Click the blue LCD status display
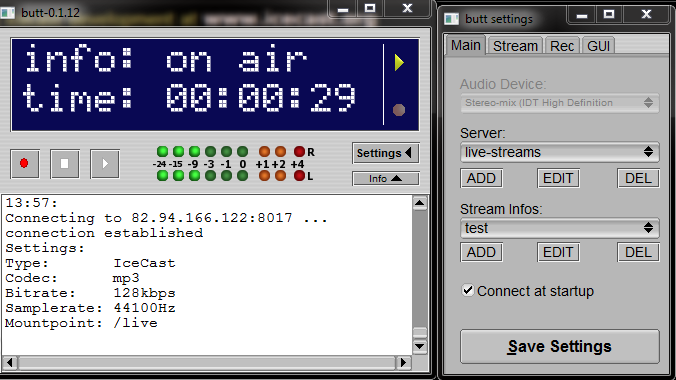The height and width of the screenshot is (380, 676). 215,85
